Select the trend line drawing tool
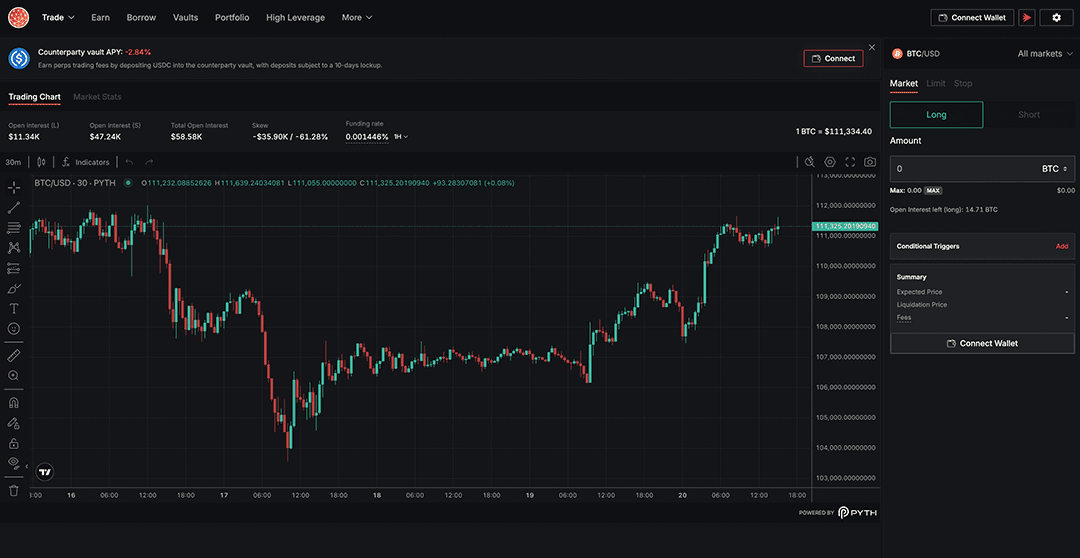 pyautogui.click(x=14, y=207)
